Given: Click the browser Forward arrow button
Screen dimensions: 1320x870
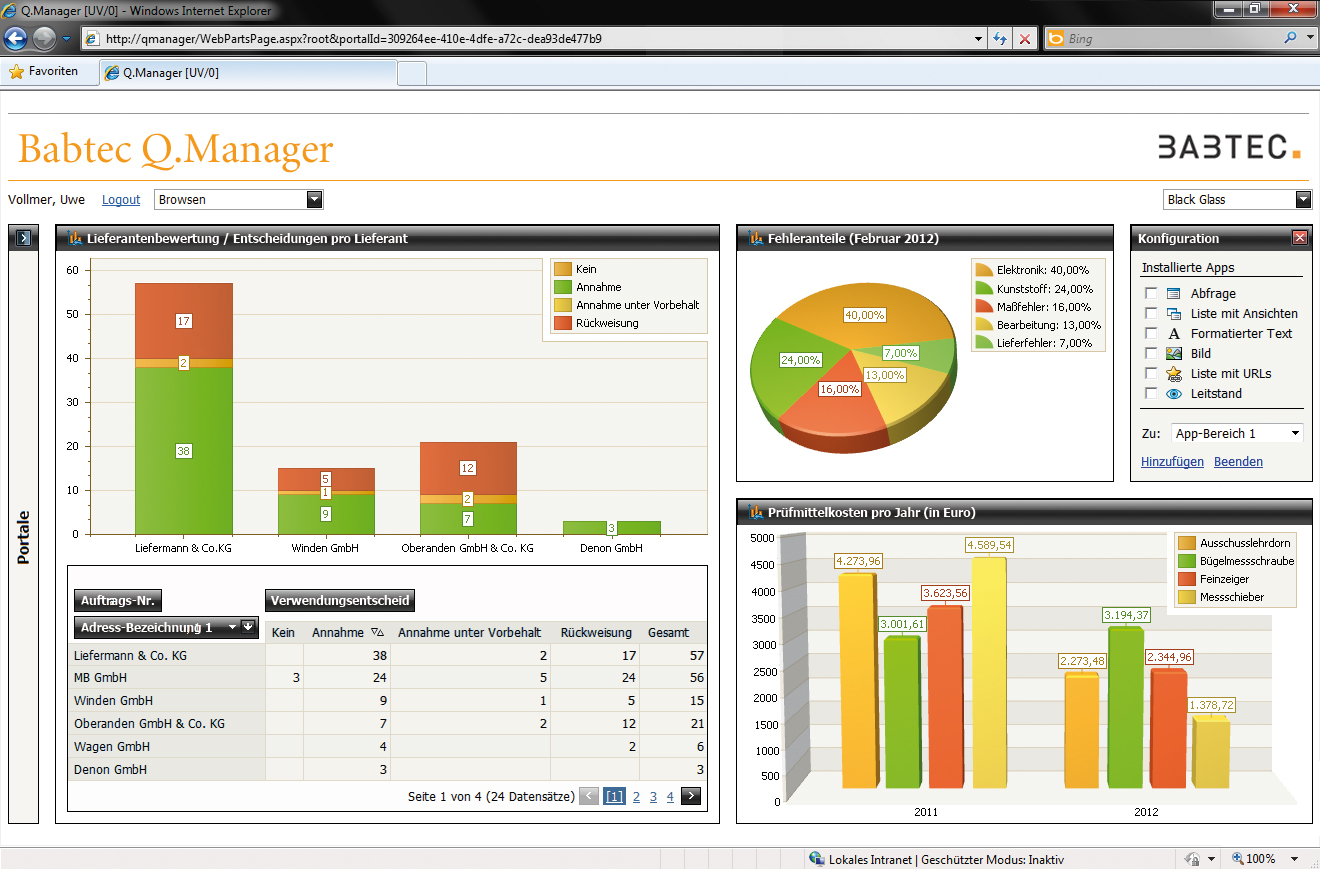Looking at the screenshot, I should (x=44, y=39).
